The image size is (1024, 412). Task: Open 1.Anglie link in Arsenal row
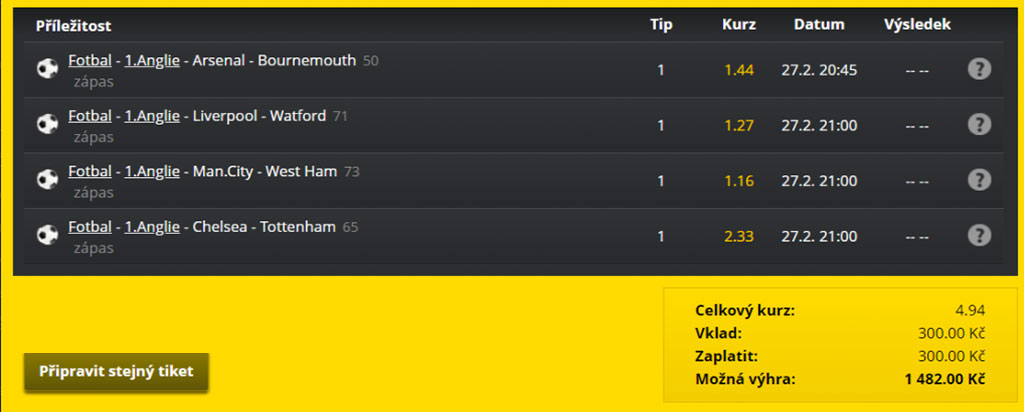click(152, 60)
